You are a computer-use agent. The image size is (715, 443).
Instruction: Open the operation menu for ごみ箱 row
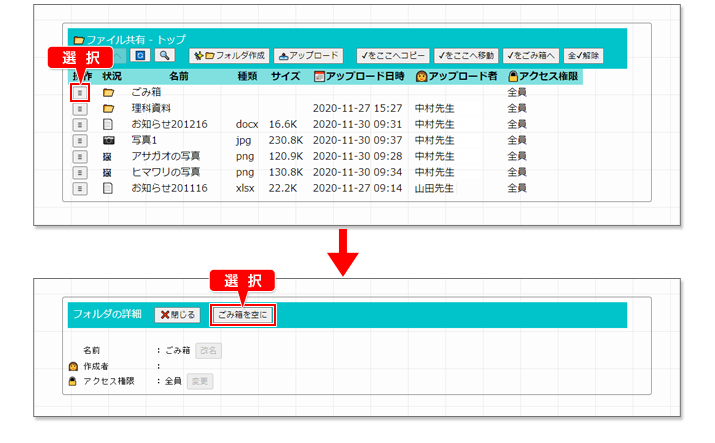(x=80, y=93)
